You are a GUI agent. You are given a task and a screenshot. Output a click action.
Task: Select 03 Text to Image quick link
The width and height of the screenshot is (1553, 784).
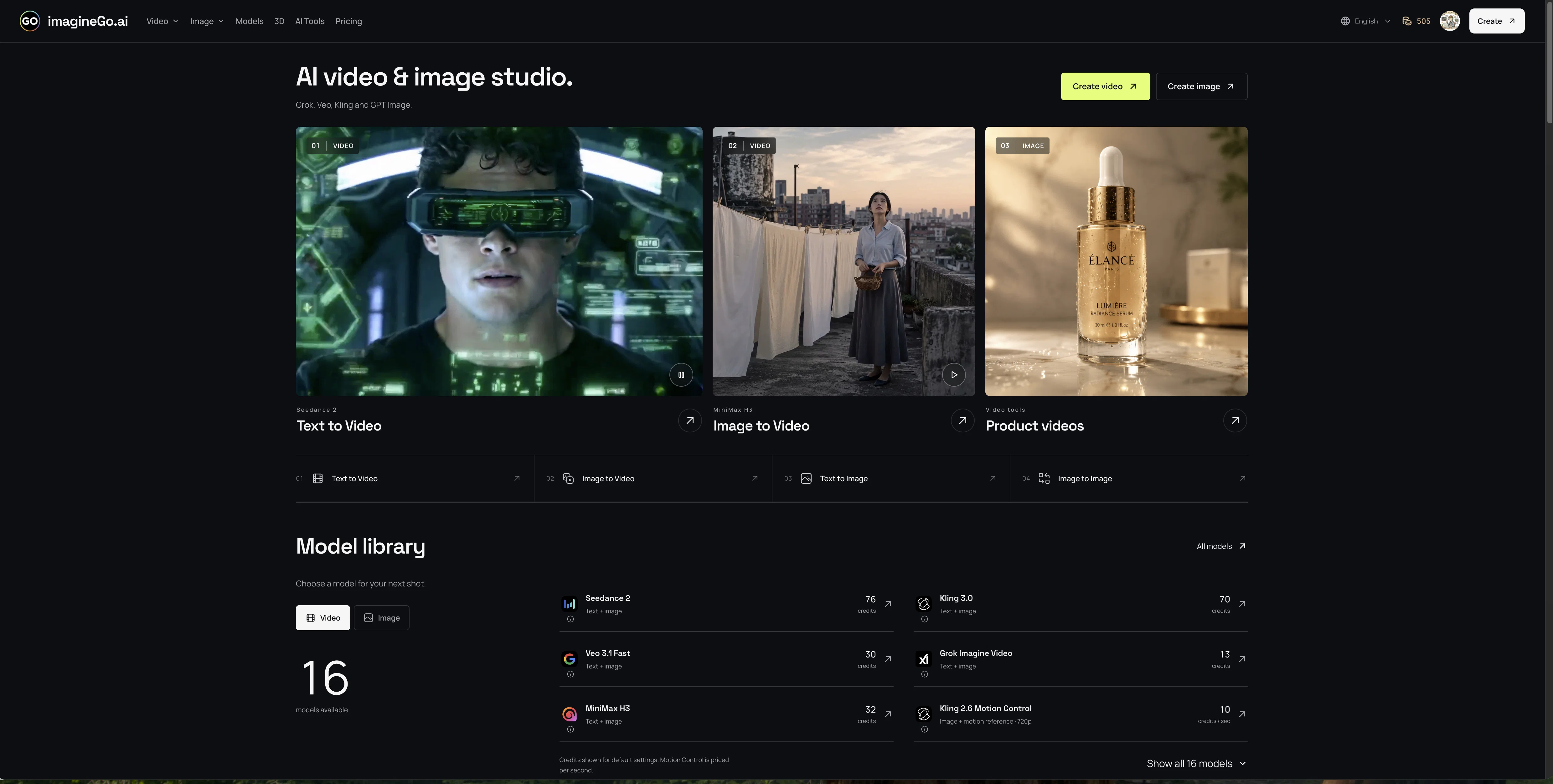(891, 479)
